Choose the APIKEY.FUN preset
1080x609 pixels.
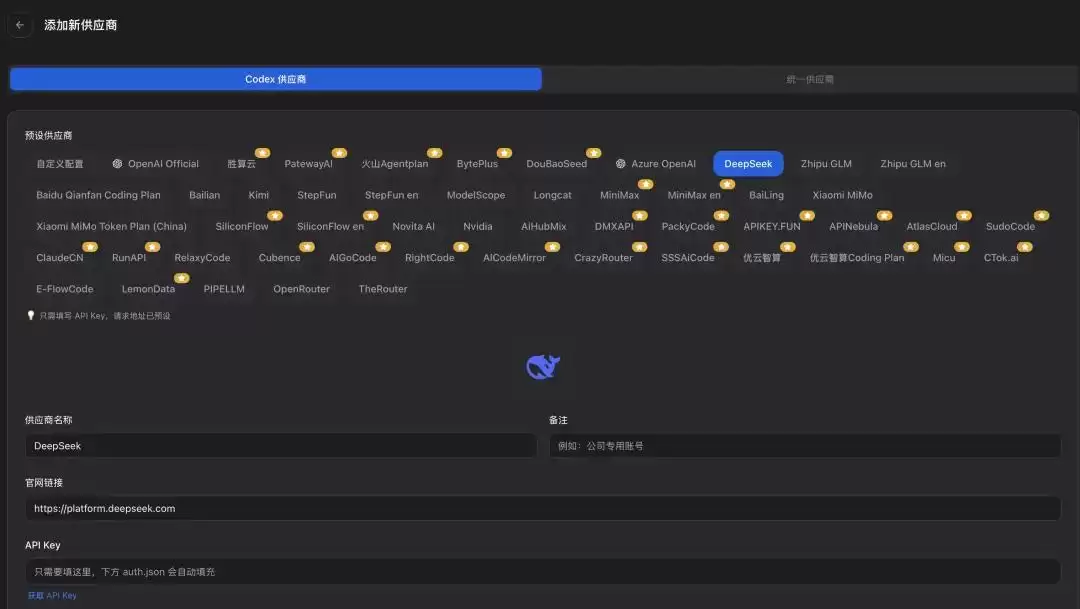point(771,227)
